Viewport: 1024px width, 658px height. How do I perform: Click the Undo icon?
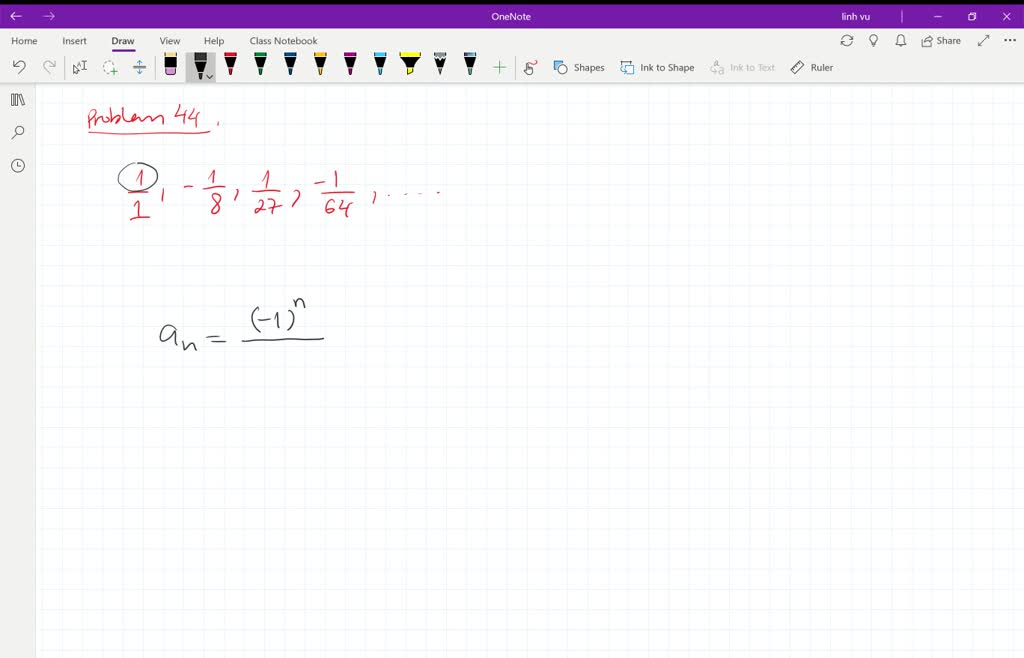[19, 66]
